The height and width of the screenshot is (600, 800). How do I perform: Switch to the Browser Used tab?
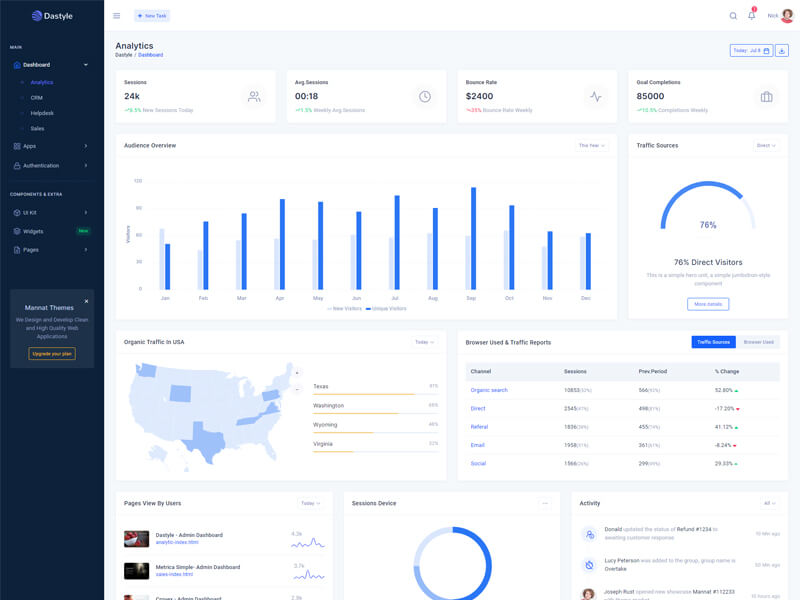point(758,342)
